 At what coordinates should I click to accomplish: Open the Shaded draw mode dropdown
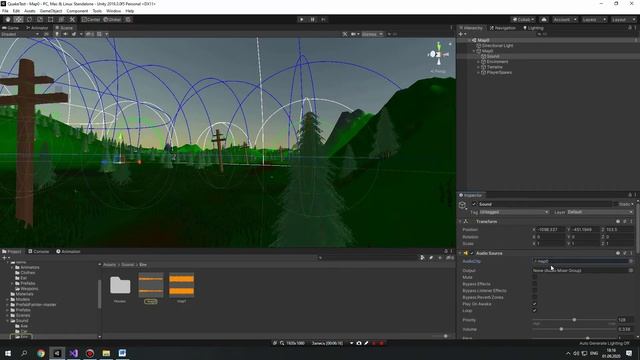pyautogui.click(x=20, y=34)
